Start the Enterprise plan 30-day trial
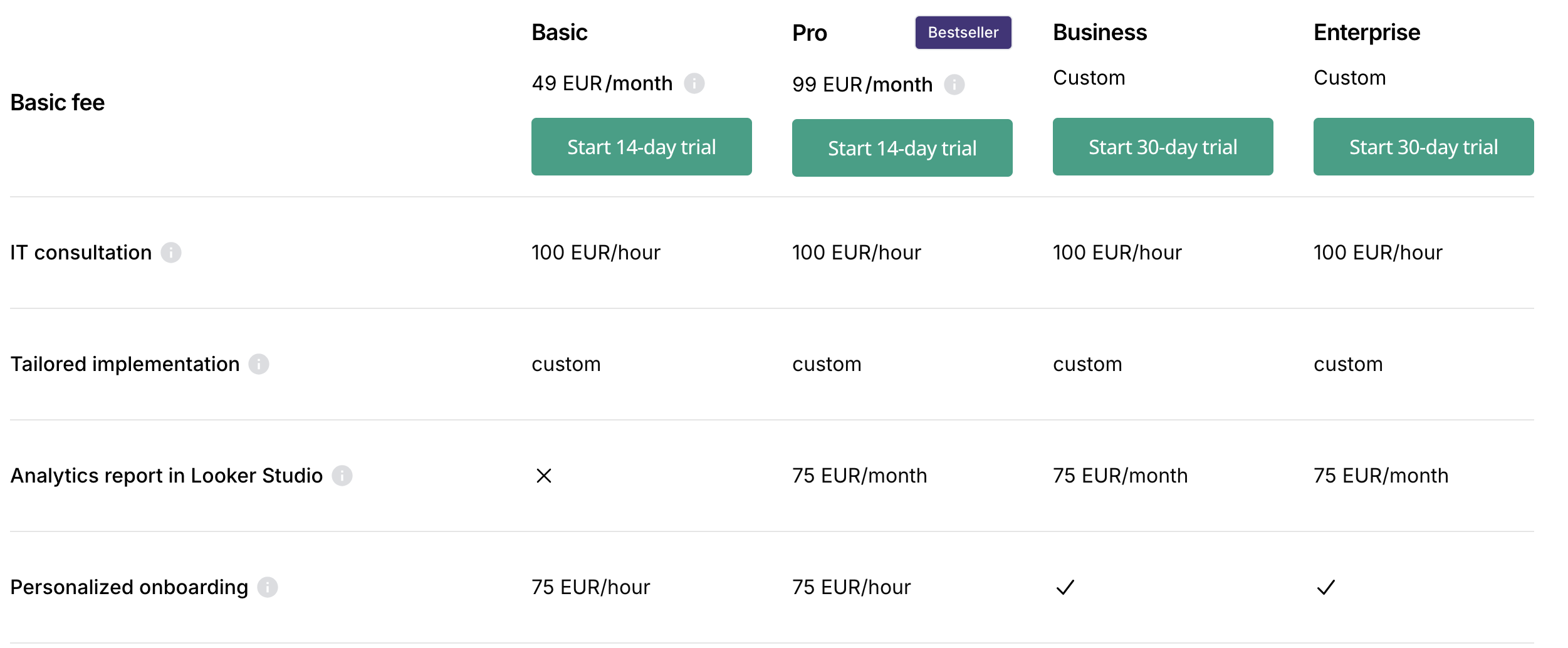Image resolution: width=1568 pixels, height=648 pixels. [1423, 147]
